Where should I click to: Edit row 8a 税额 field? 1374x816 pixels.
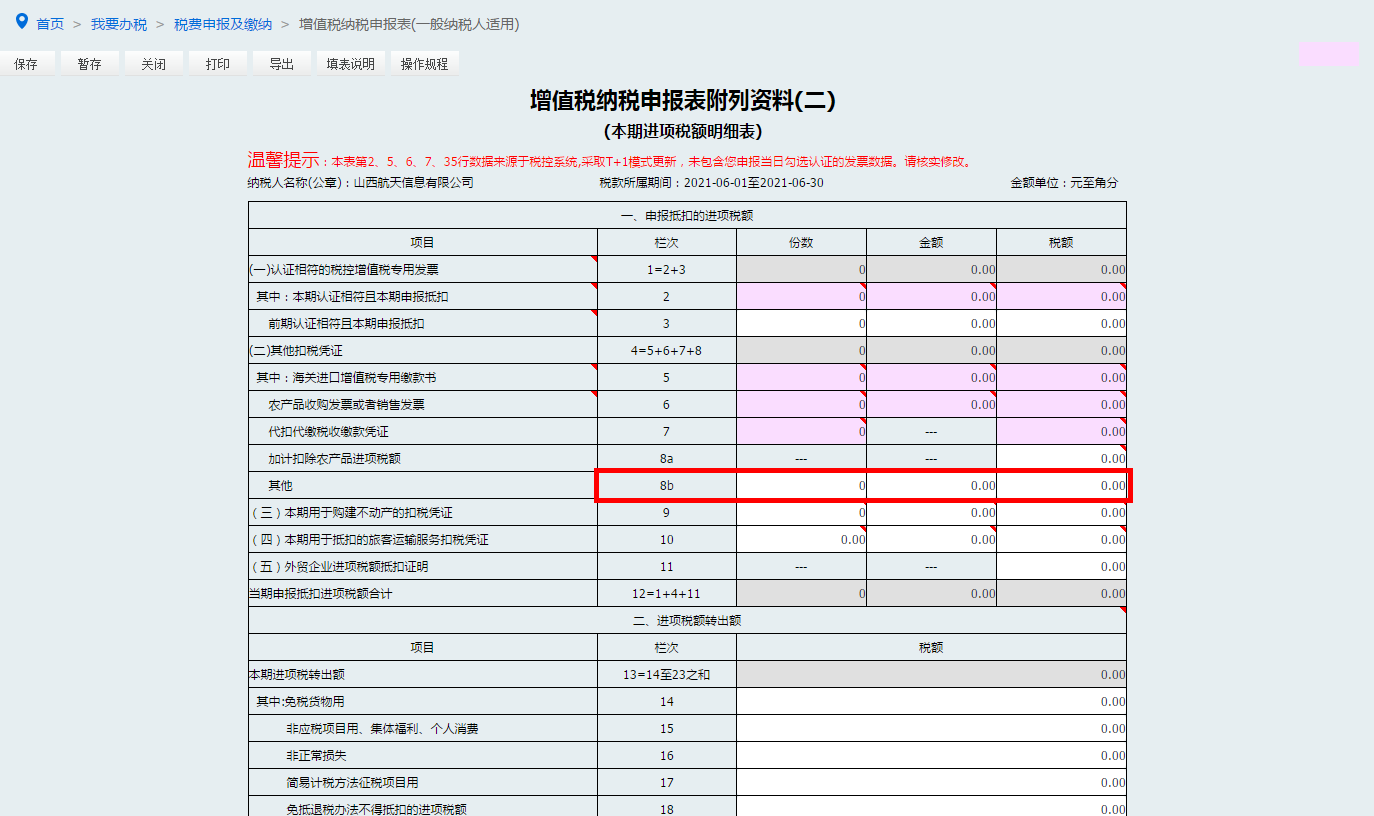(x=1062, y=459)
